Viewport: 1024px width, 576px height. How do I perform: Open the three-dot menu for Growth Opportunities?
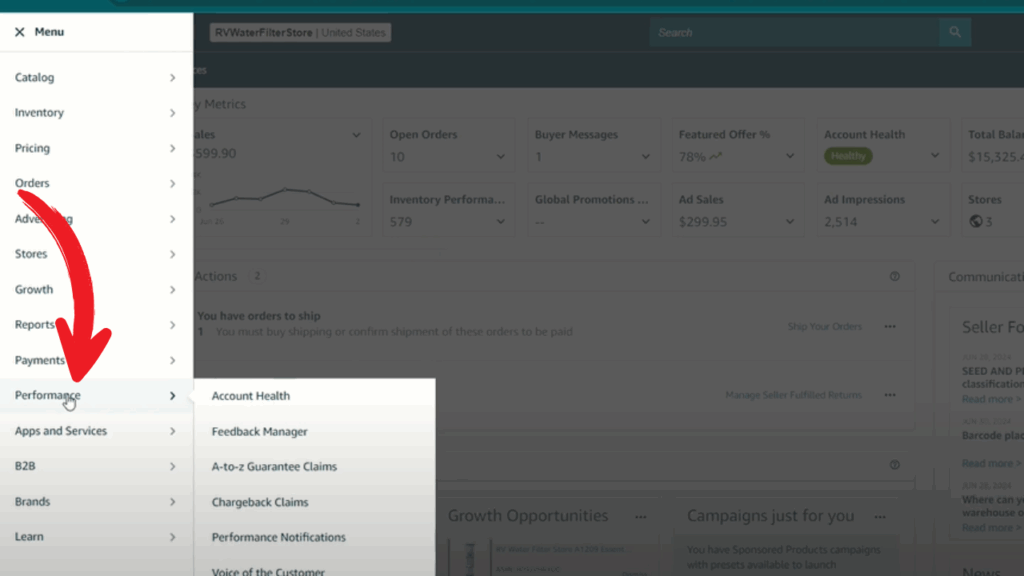(x=640, y=517)
